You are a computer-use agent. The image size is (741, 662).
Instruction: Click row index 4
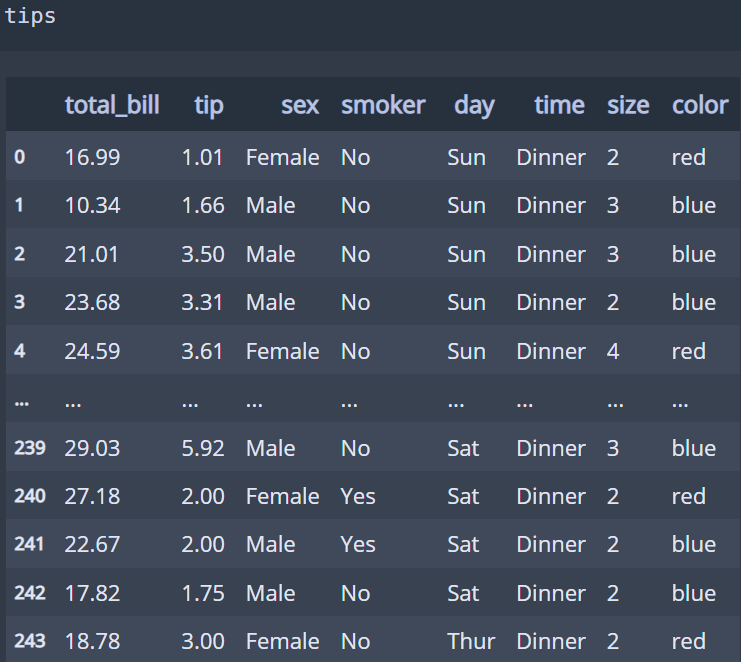19,351
